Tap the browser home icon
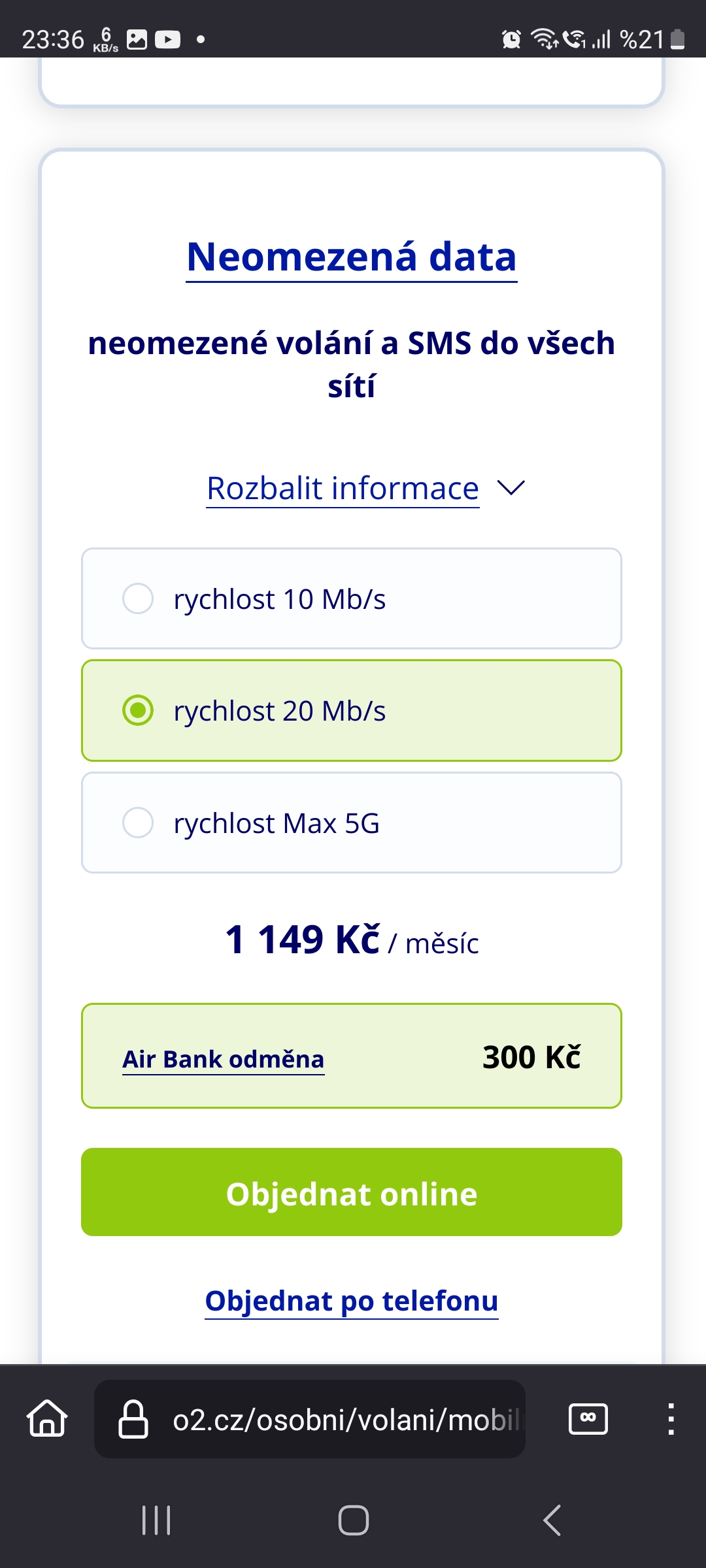Screen dimensions: 706x1568 [x=47, y=1418]
